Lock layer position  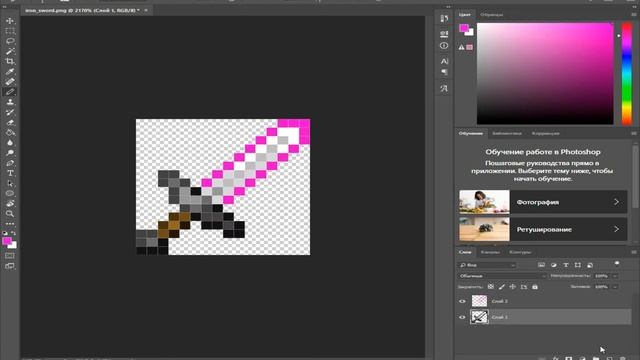(513, 287)
